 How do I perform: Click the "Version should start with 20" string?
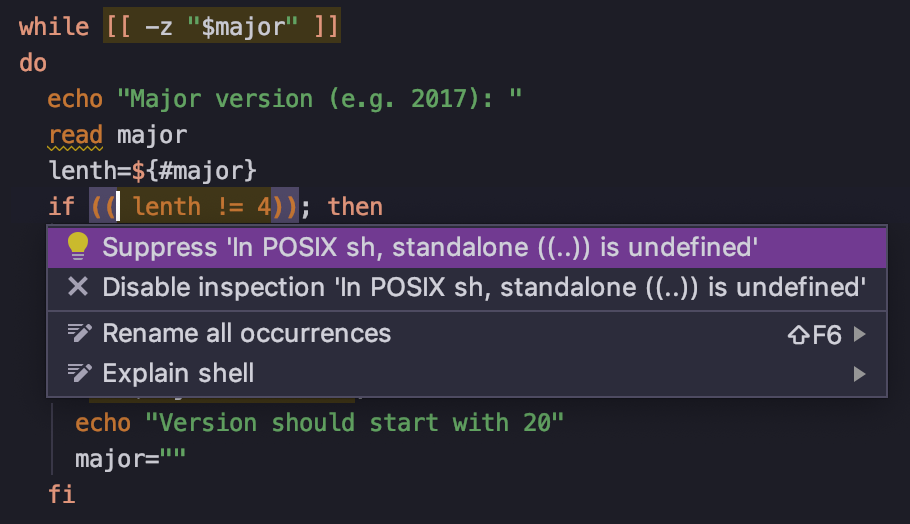[x=355, y=423]
